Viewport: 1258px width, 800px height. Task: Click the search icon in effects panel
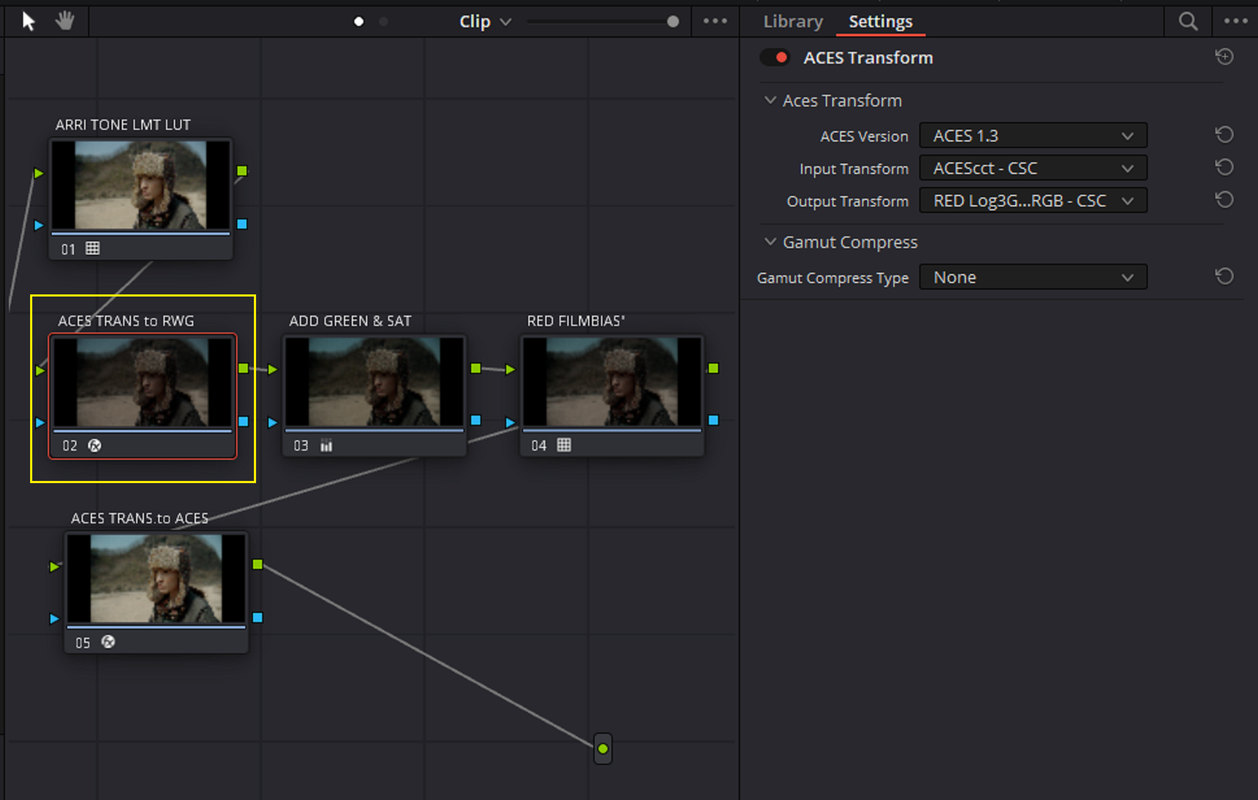1188,21
